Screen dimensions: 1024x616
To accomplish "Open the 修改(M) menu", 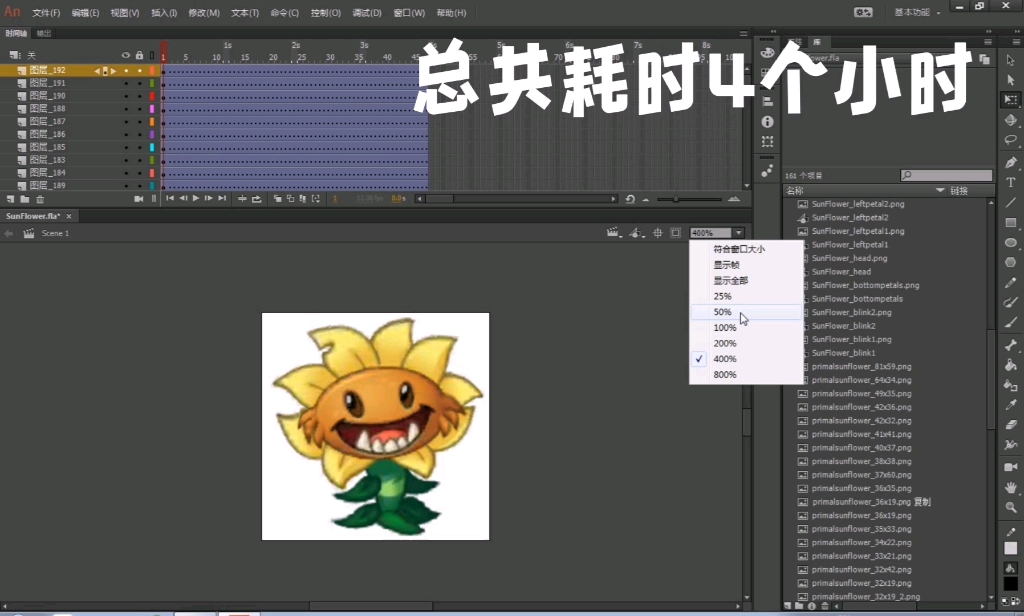I will coord(204,13).
